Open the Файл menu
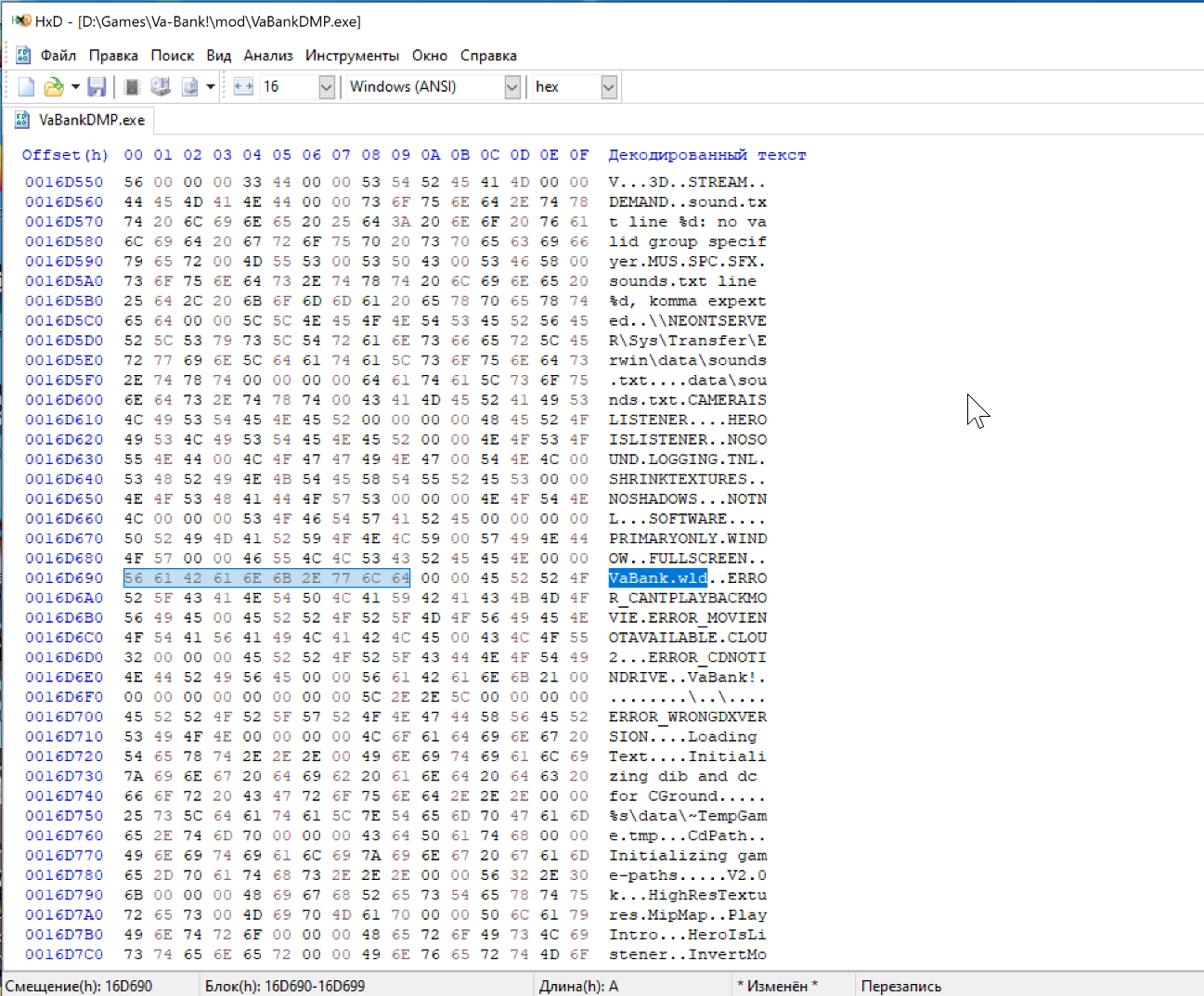Screen dimensions: 1204x996 pyautogui.click(x=58, y=56)
